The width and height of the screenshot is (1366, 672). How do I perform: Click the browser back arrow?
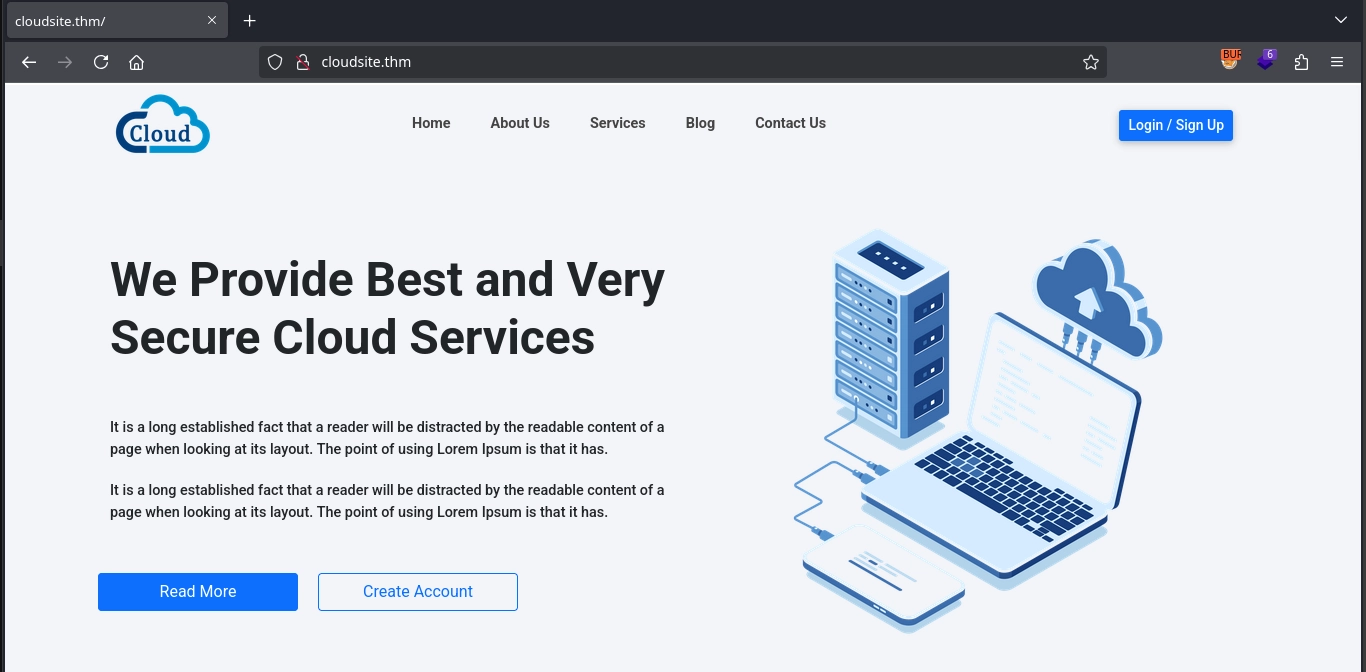coord(29,62)
